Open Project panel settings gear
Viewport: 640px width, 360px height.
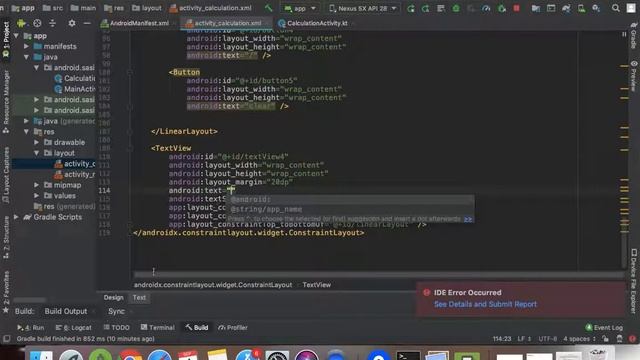coord(72,23)
